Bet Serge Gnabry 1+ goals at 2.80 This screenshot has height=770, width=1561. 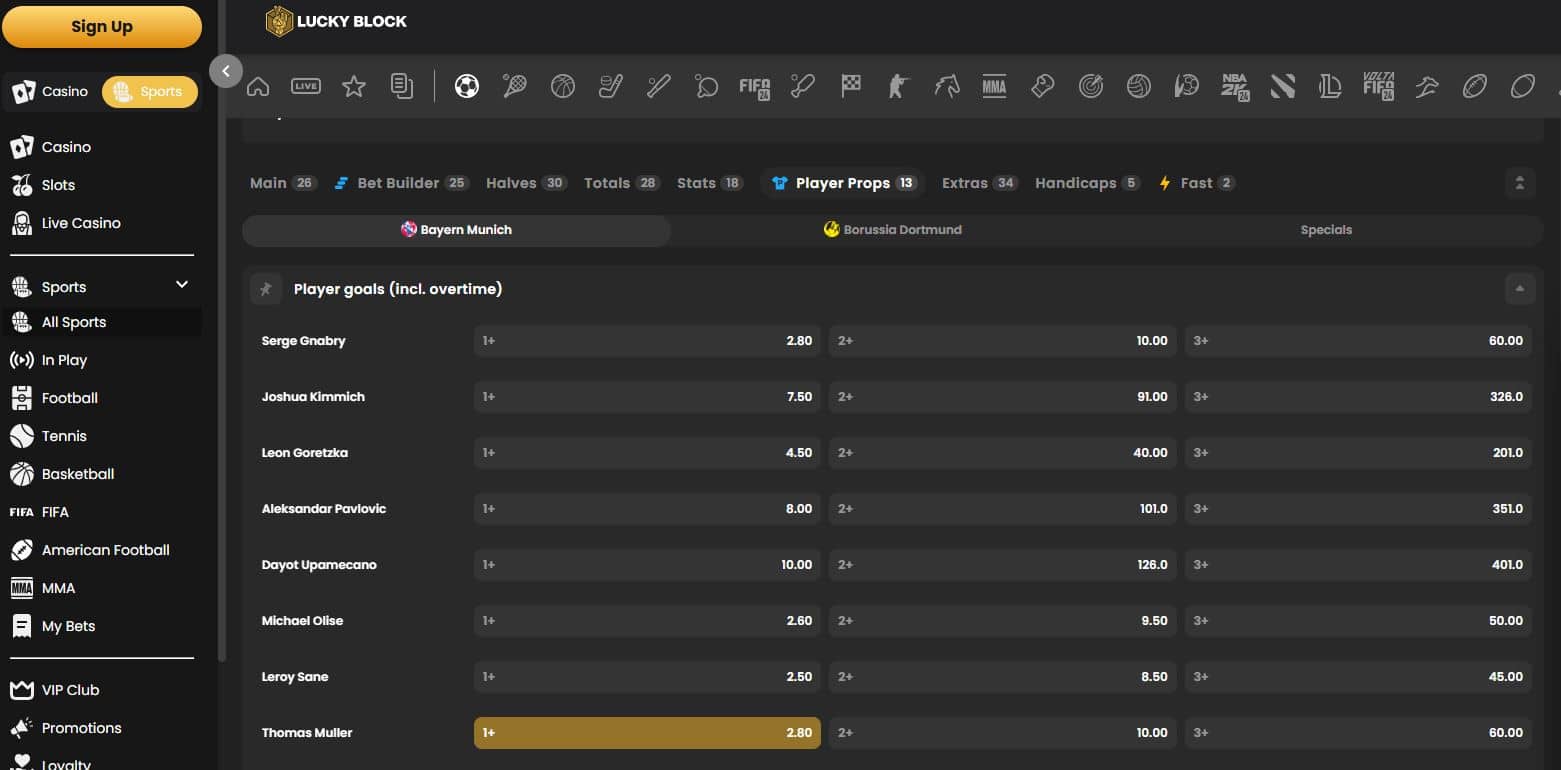647,341
